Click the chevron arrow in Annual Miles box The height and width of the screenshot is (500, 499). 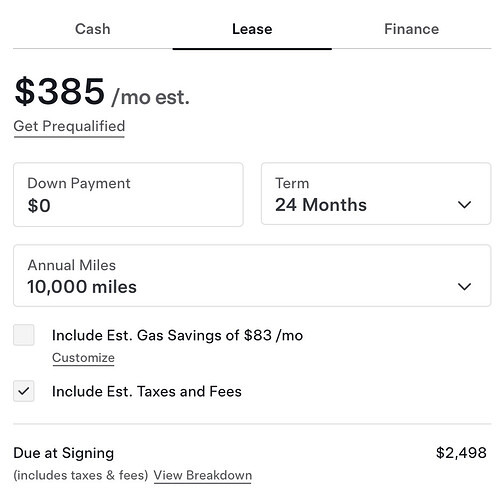(464, 286)
